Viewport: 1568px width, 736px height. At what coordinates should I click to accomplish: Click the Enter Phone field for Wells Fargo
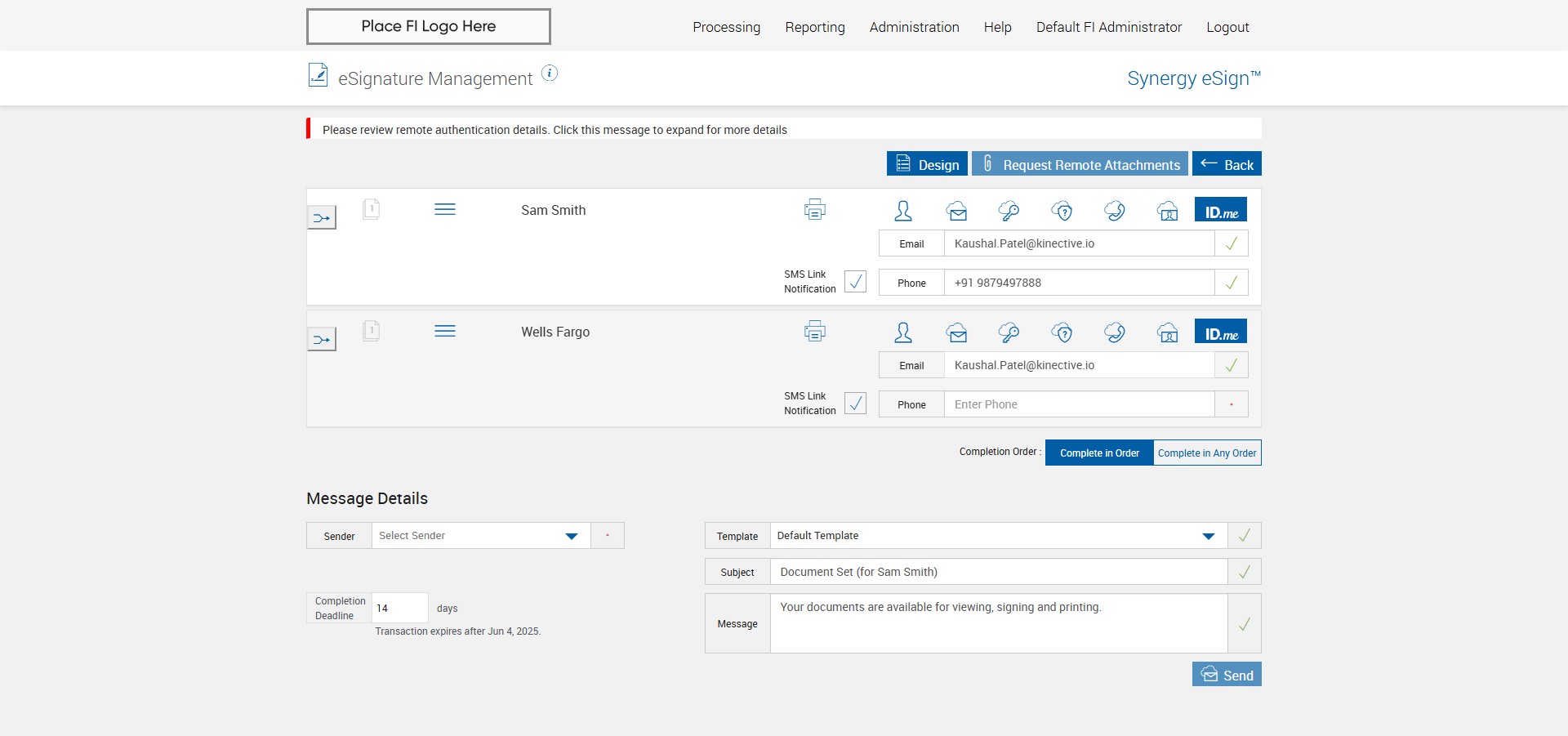click(1078, 404)
